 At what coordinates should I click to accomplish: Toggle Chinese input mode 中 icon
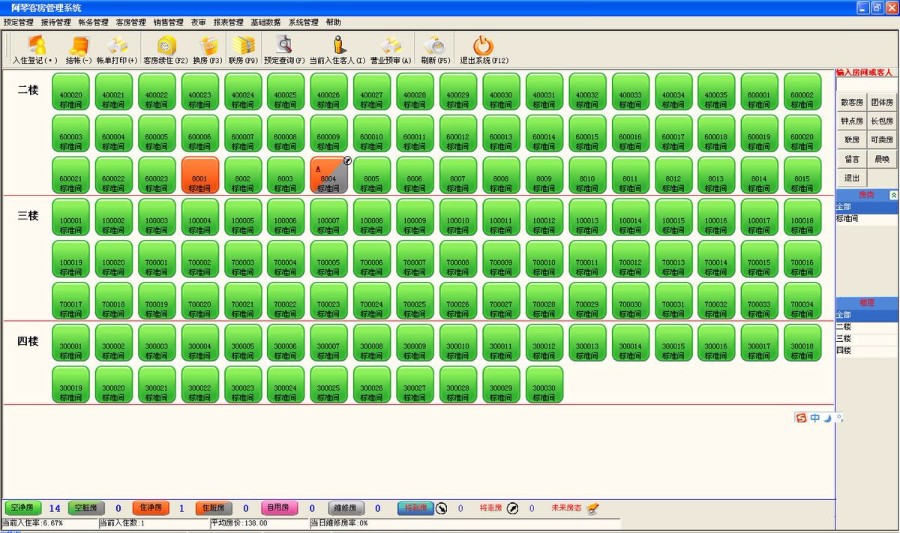tap(815, 418)
